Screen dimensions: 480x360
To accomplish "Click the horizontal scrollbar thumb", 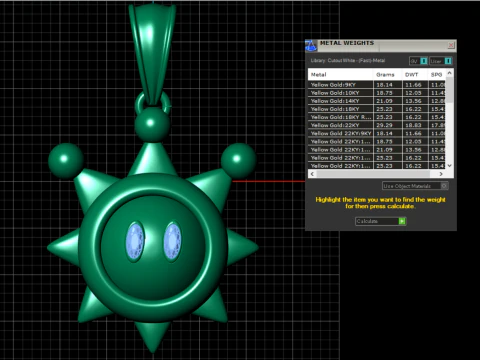I will point(373,174).
